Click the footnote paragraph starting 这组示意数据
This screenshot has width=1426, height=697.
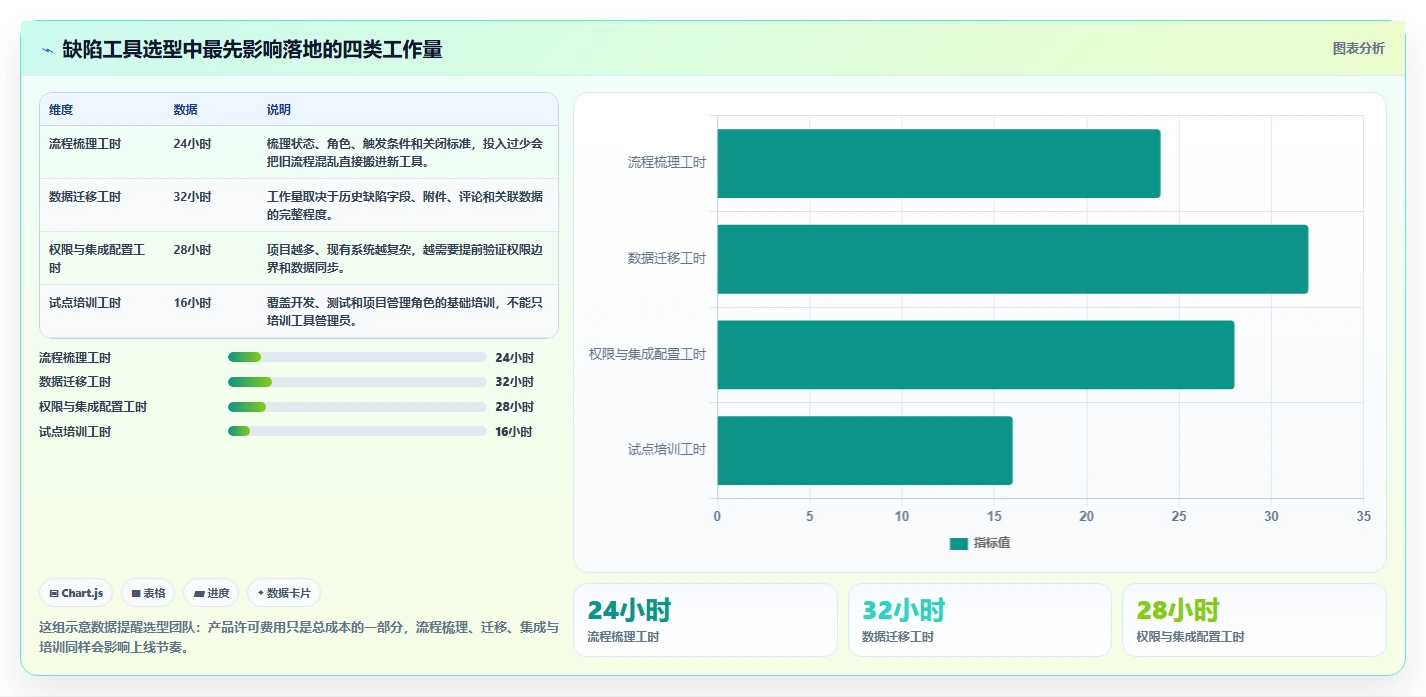[298, 637]
